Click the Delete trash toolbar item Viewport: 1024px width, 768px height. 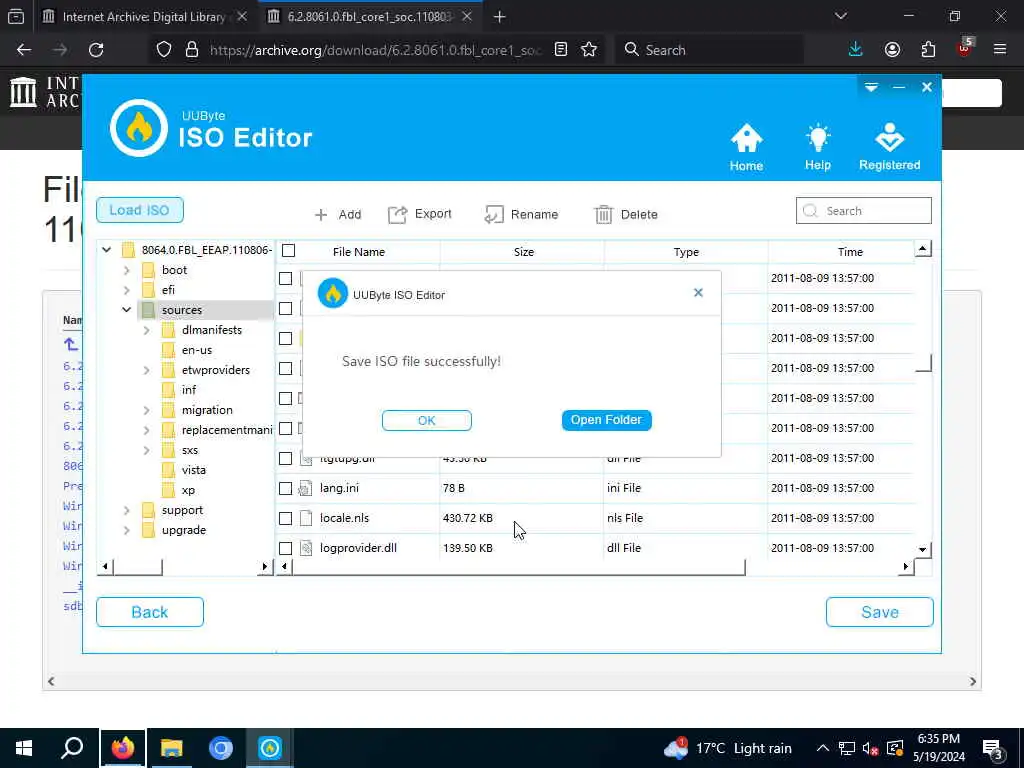coord(626,214)
